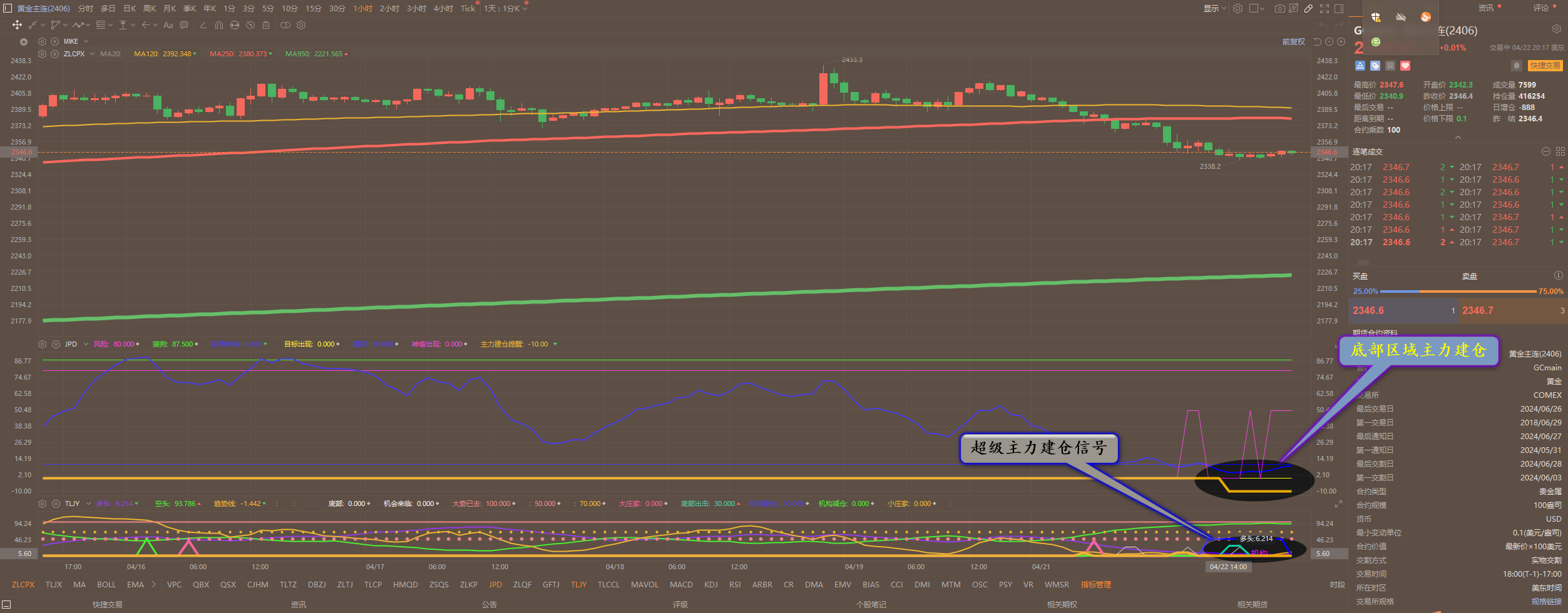Select the polyline shape drawing tool
The width and height of the screenshot is (1568, 613).
pos(56,25)
